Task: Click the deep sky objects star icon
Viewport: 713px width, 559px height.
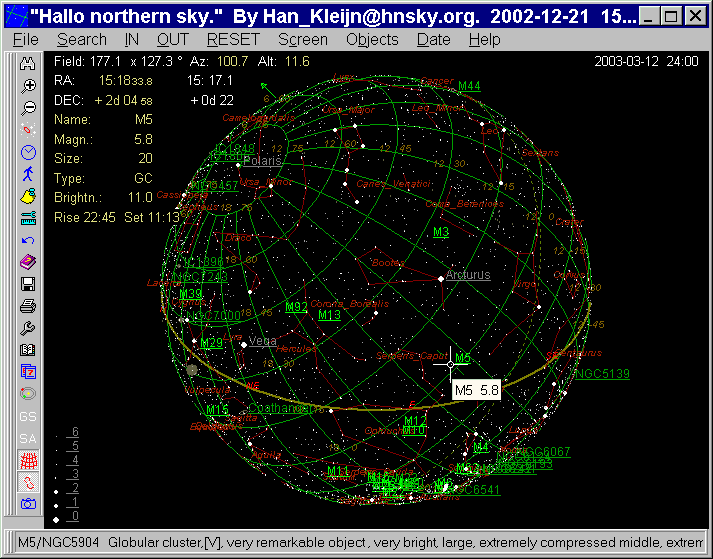Action: 28,130
